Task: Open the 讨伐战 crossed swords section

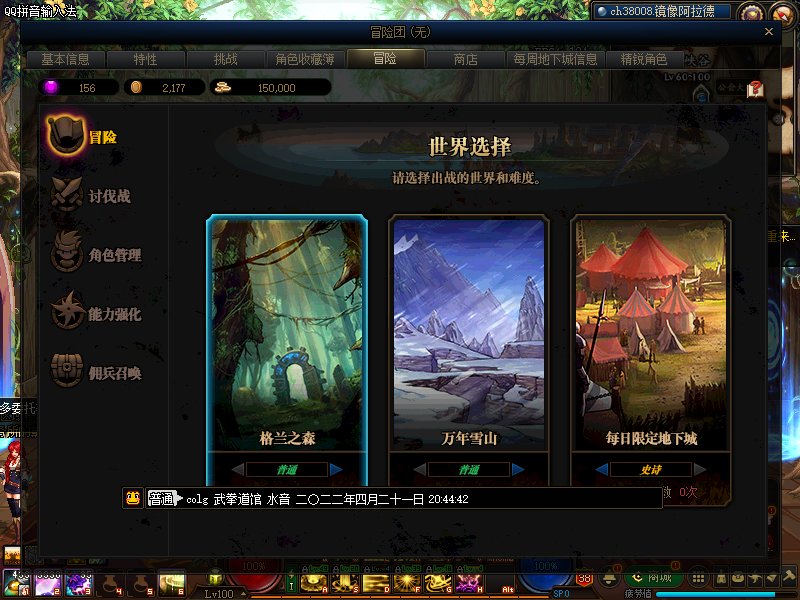Action: coord(67,194)
